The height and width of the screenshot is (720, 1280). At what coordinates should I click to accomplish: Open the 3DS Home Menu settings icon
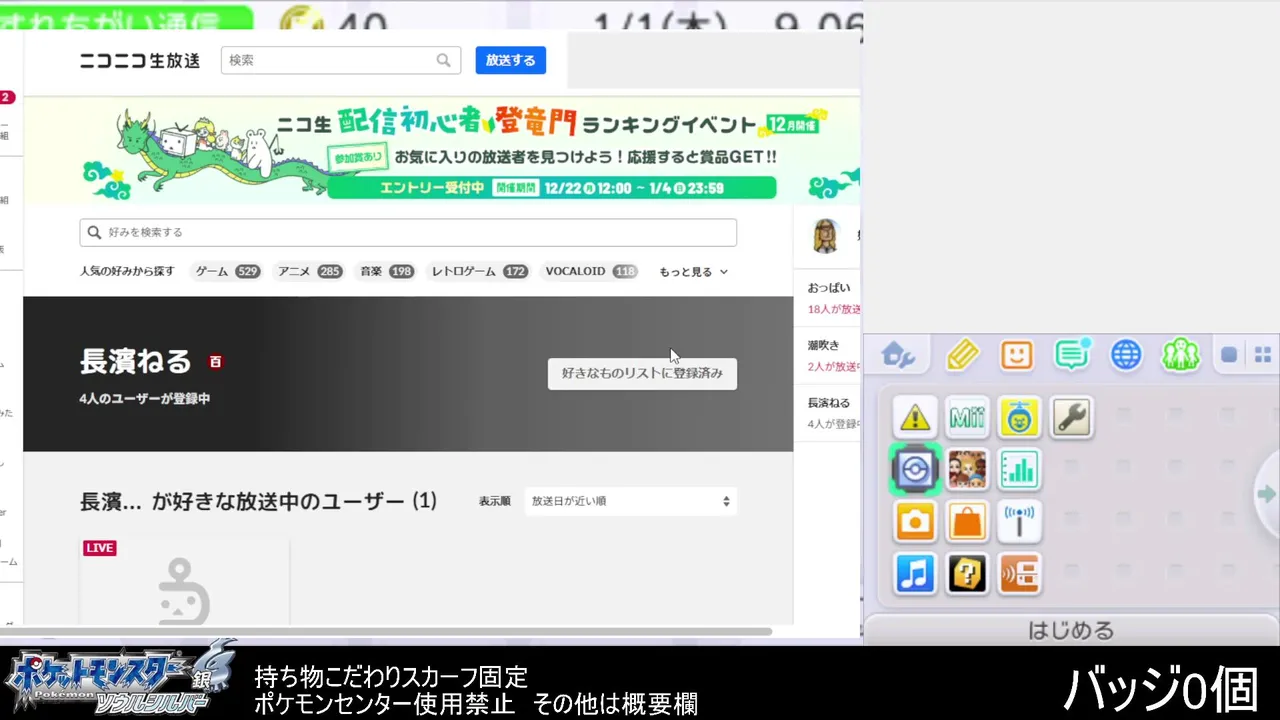pos(898,355)
